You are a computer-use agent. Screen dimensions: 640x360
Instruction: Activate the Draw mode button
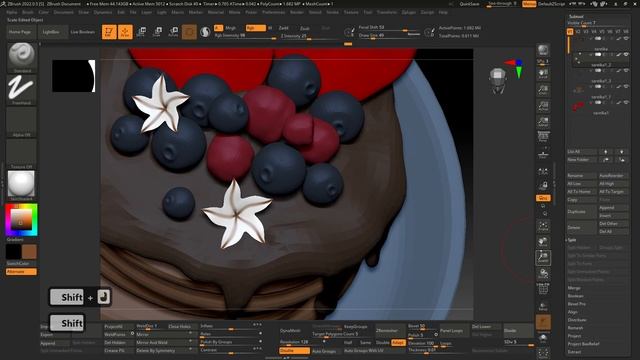[x=125, y=32]
